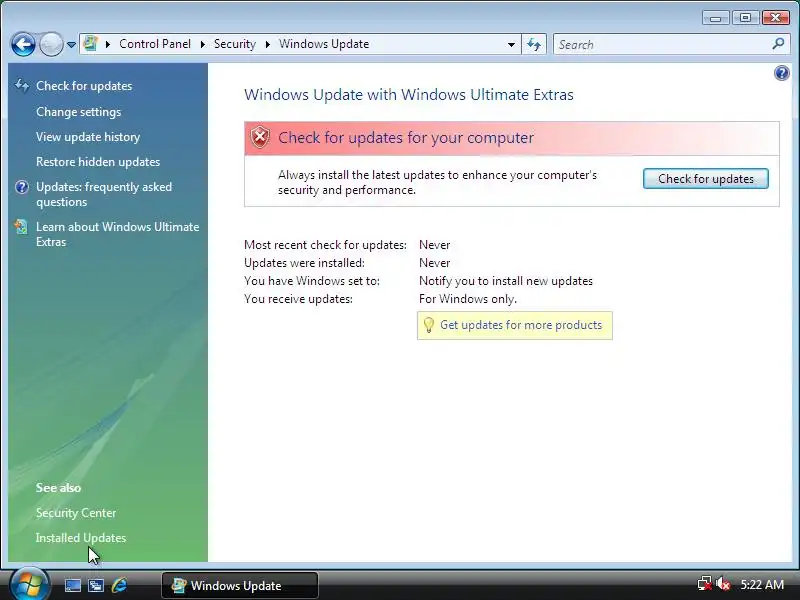
Task: Select Windows Update taskbar button
Action: point(240,585)
